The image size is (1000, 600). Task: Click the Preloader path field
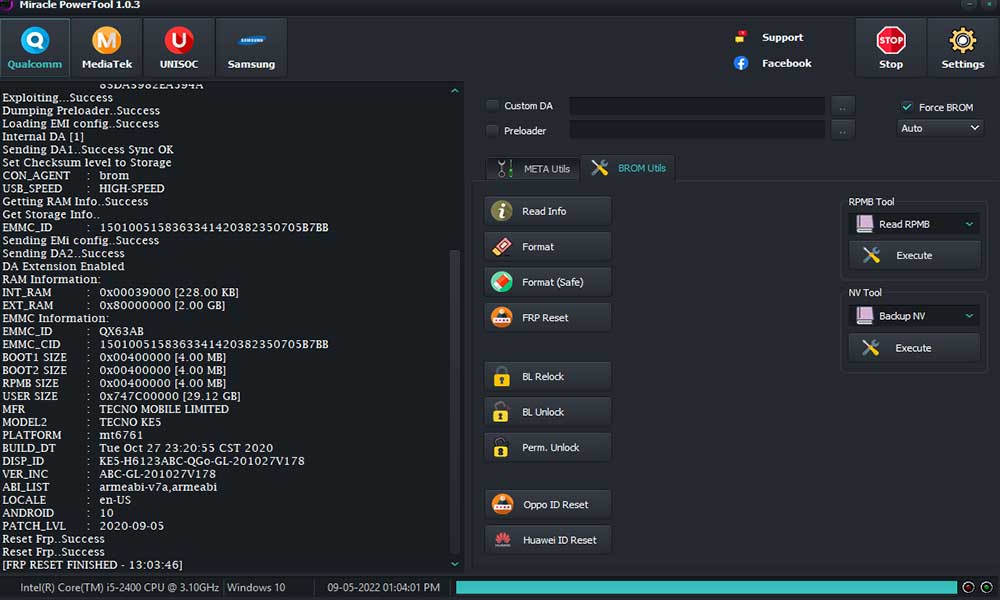click(696, 130)
